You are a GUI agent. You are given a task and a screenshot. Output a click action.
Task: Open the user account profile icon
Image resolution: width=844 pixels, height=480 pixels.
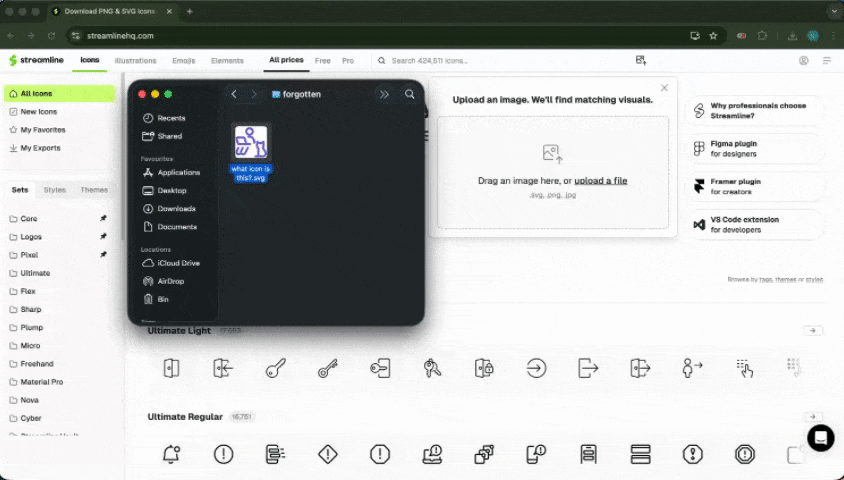804,61
